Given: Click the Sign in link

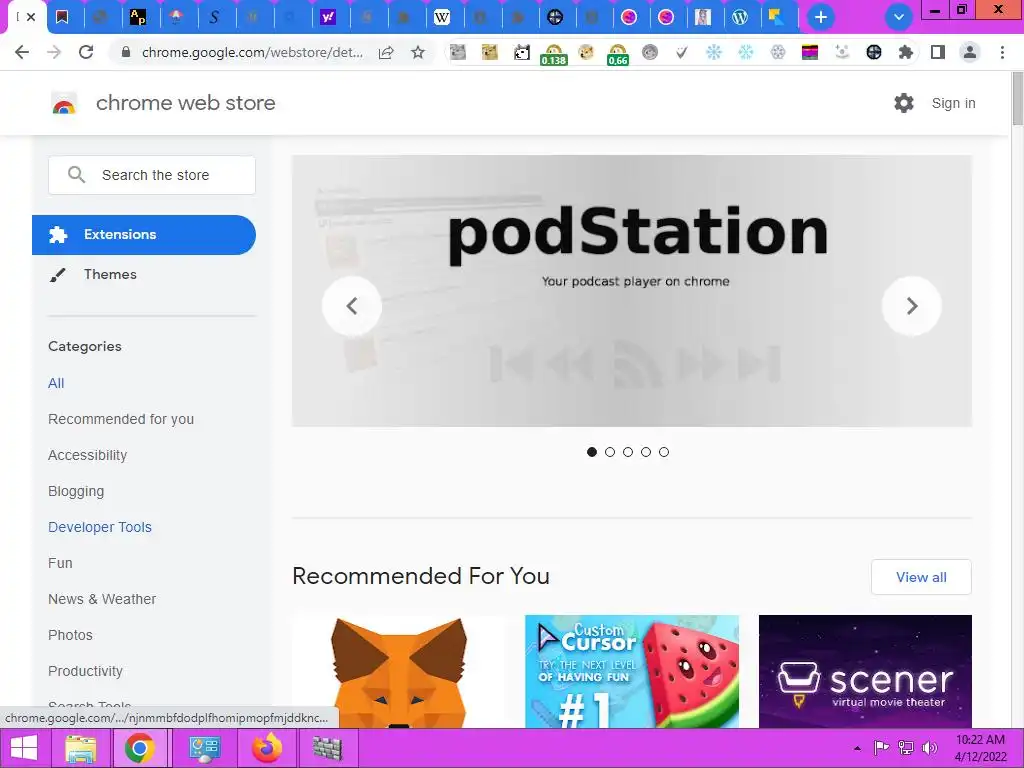Looking at the screenshot, I should [x=953, y=103].
